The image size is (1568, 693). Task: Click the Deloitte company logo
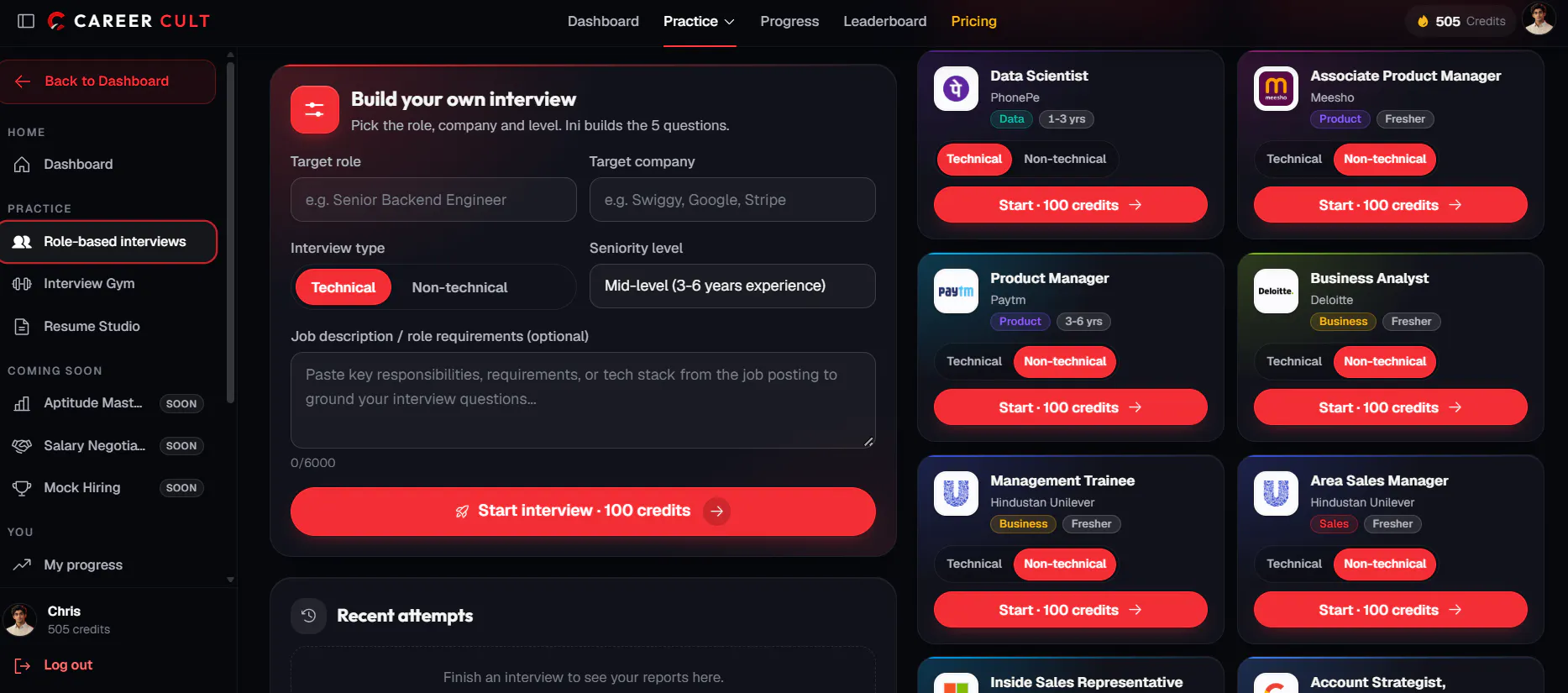tap(1276, 291)
